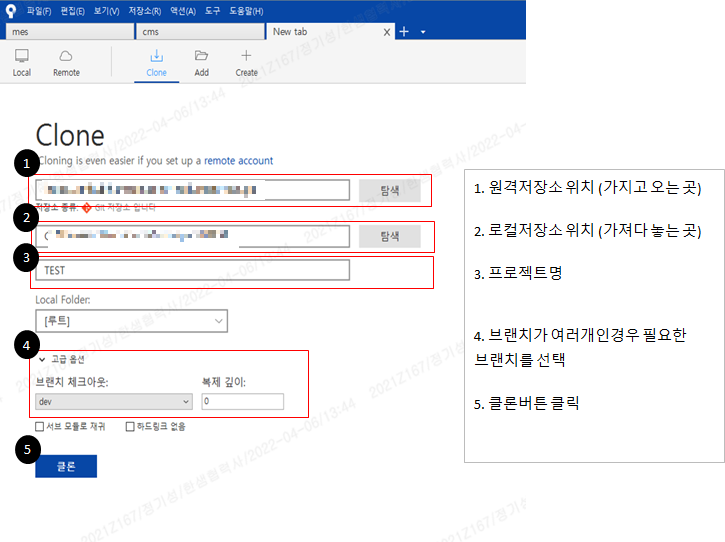
Task: Open the 파일(F) menu
Action: pyautogui.click(x=39, y=11)
